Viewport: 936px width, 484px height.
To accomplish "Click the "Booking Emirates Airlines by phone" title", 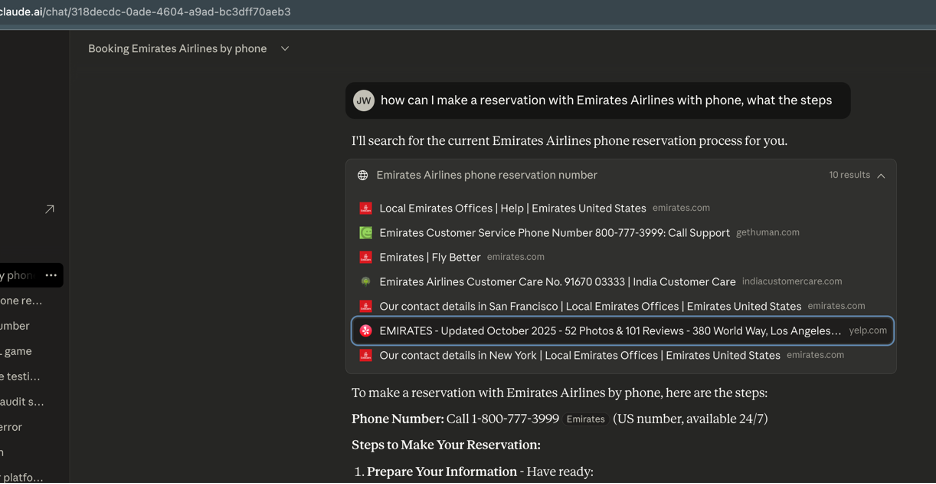I will coord(177,48).
